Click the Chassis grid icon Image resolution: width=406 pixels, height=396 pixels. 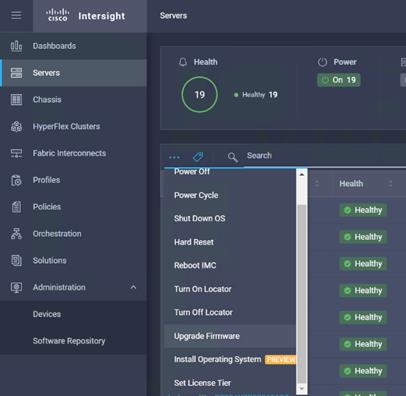coord(16,100)
